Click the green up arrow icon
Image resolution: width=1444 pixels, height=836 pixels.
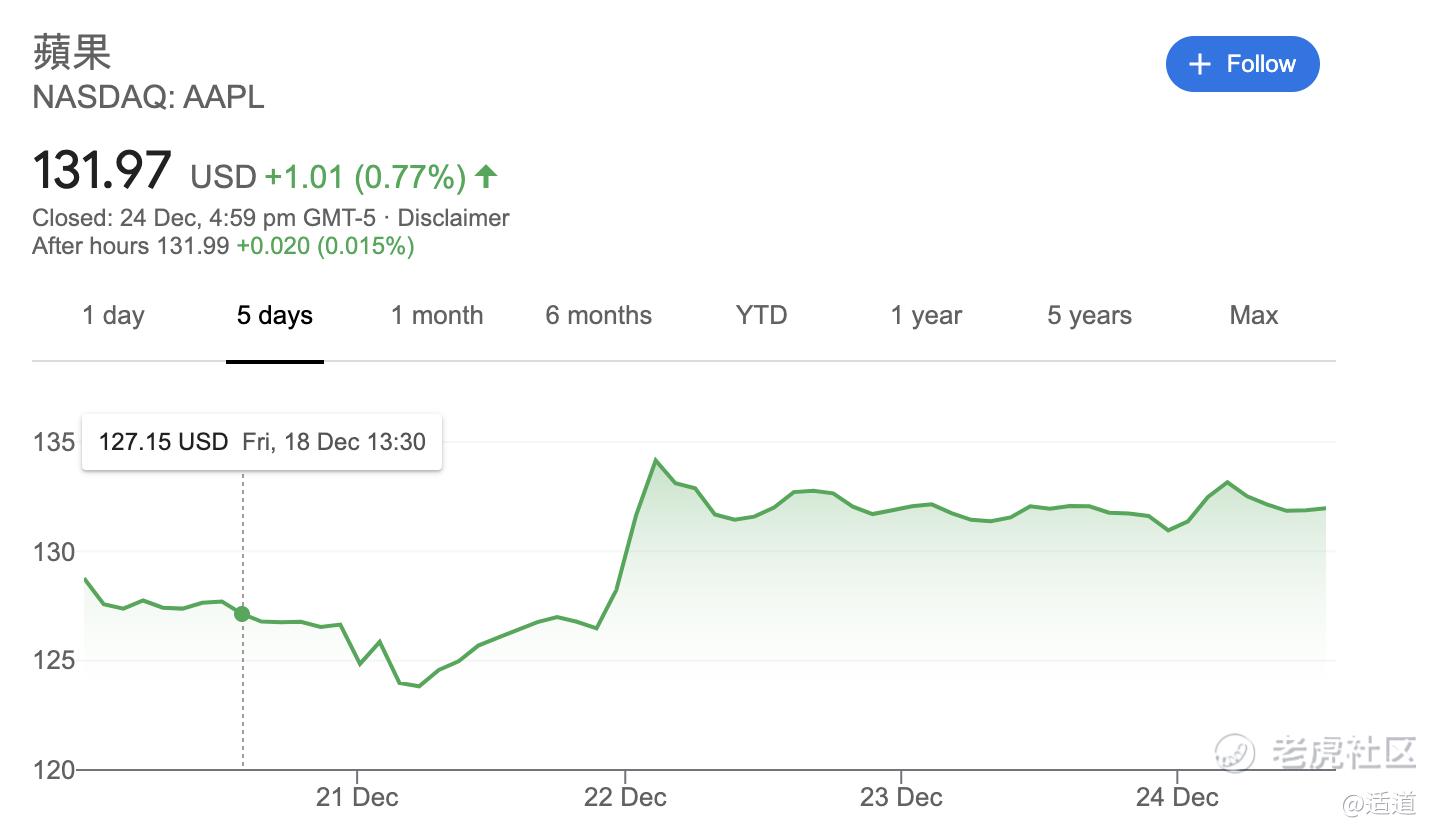(x=486, y=177)
